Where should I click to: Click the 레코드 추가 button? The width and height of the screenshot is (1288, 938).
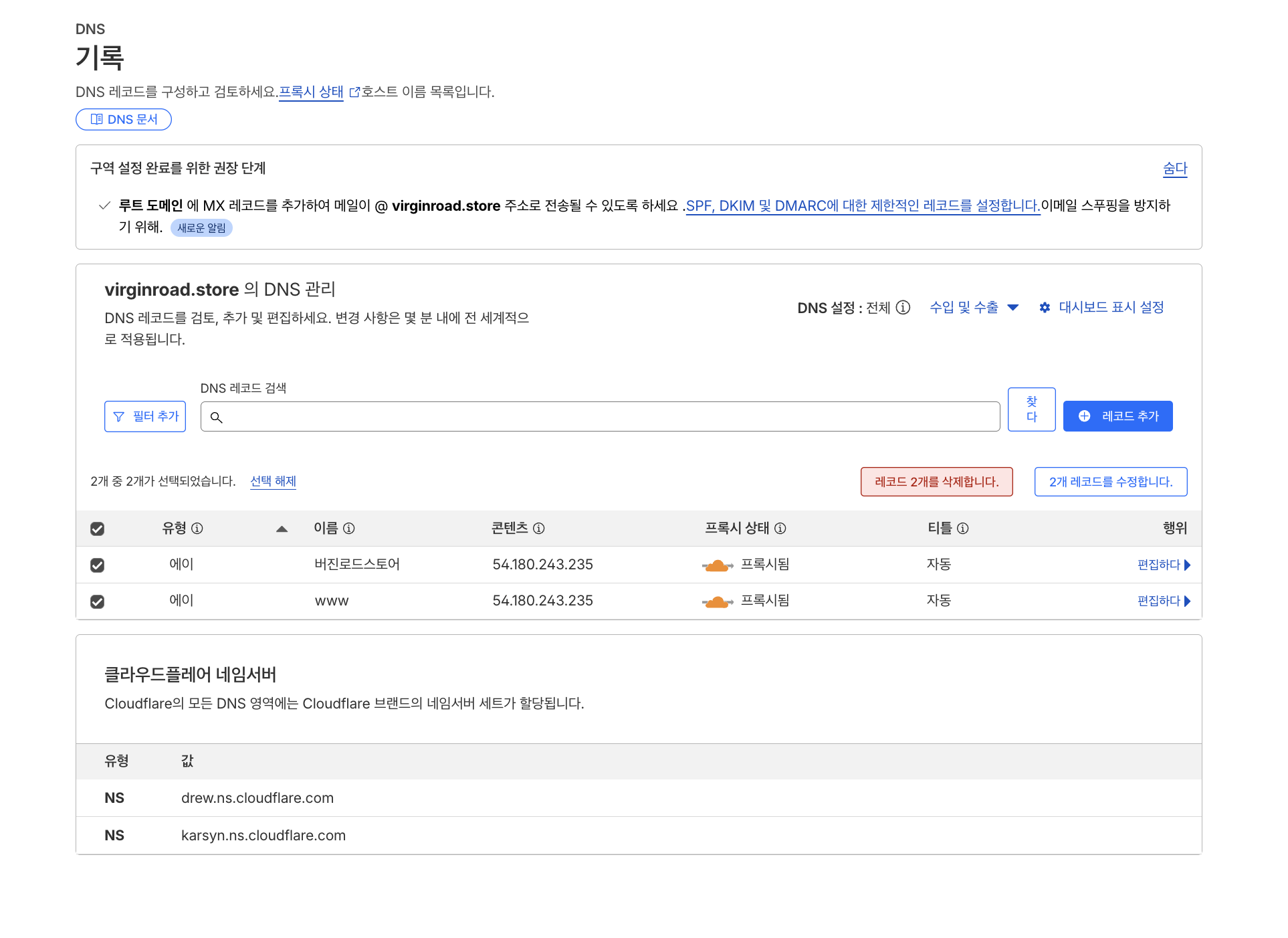(x=1117, y=416)
